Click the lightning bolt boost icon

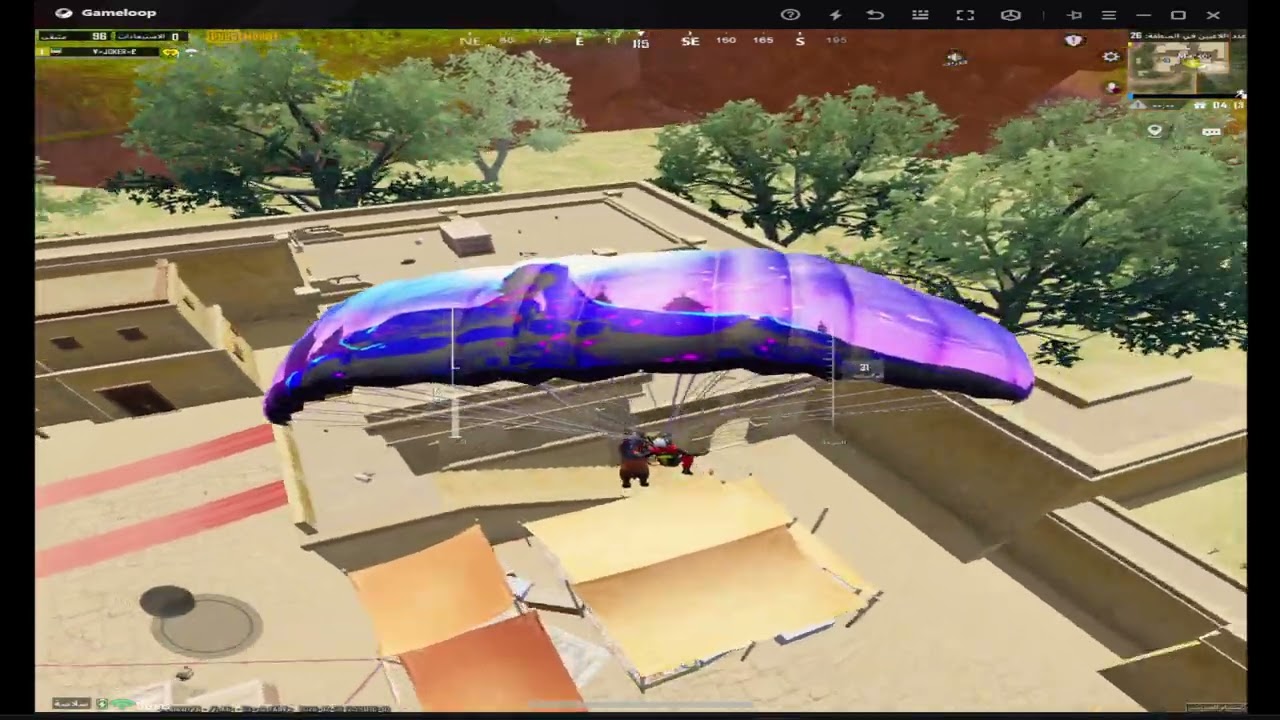[x=835, y=14]
